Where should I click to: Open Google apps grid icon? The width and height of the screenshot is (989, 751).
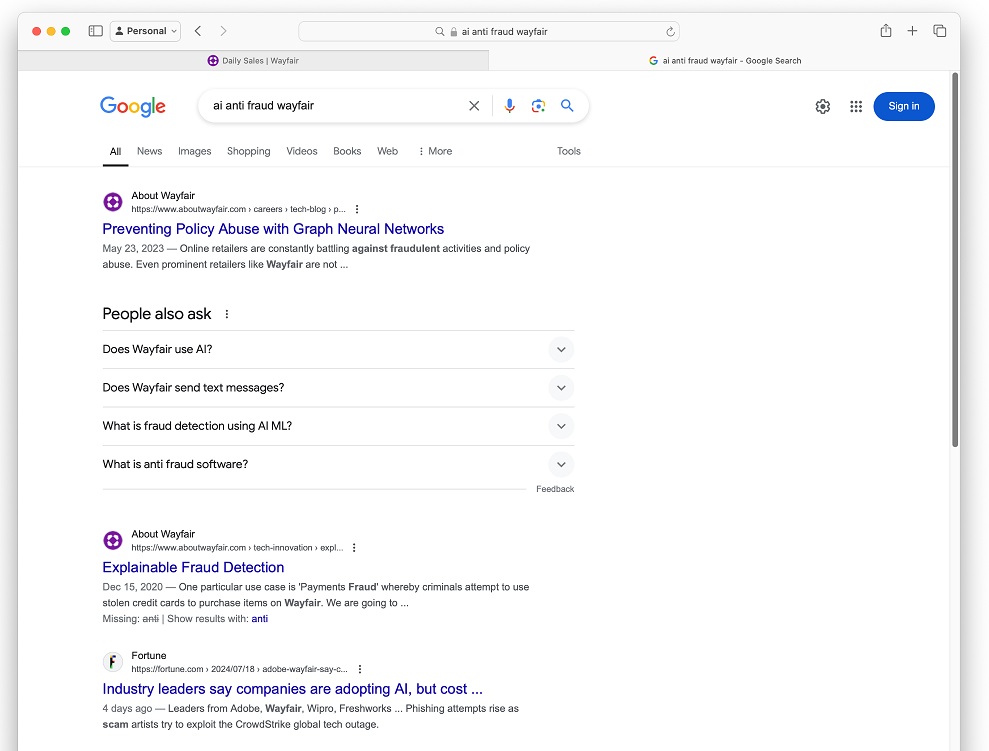click(856, 107)
